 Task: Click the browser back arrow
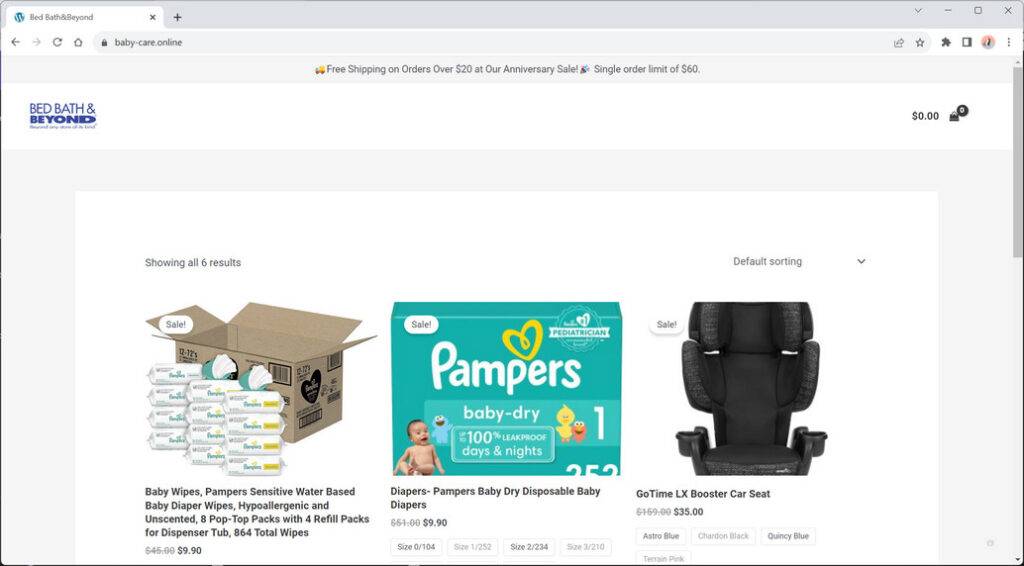16,42
